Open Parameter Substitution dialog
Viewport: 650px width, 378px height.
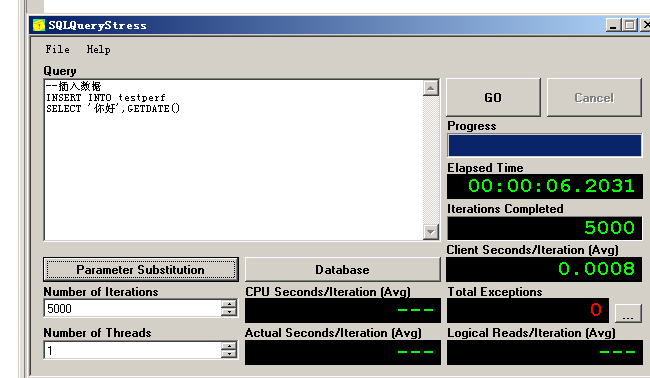click(141, 269)
